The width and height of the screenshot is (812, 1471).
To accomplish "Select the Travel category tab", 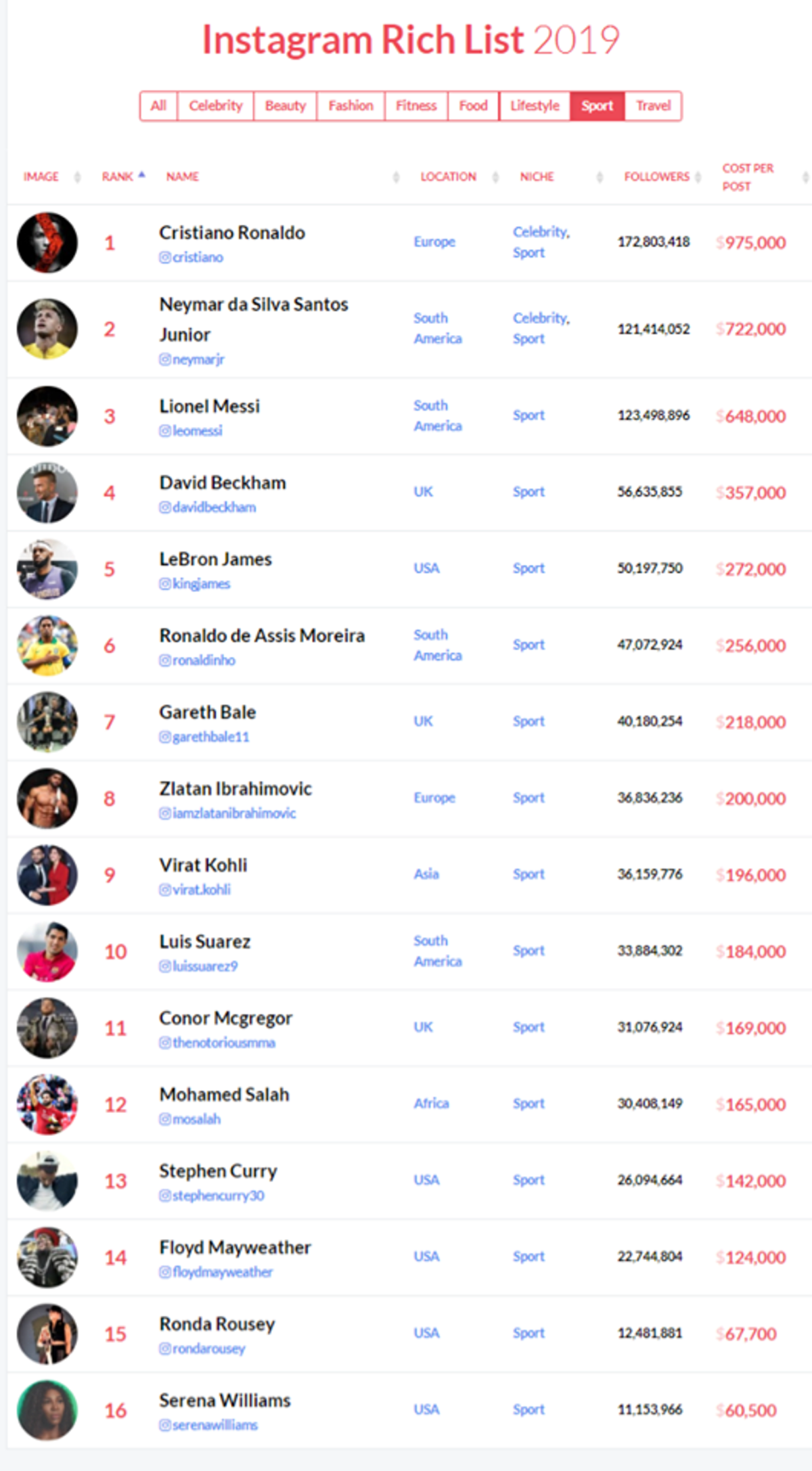I will pos(653,106).
